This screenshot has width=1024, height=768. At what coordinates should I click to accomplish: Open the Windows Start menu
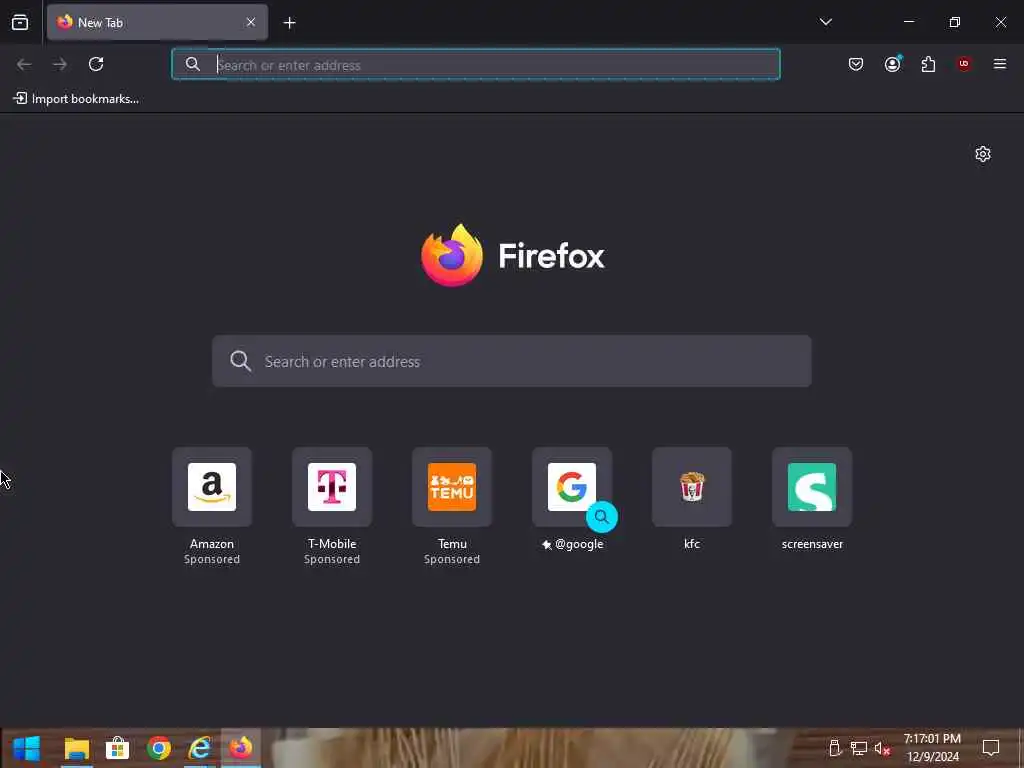pos(27,748)
